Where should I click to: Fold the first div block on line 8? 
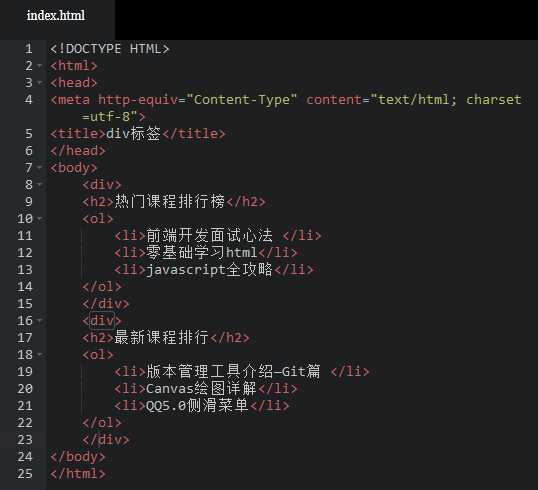(x=40, y=184)
